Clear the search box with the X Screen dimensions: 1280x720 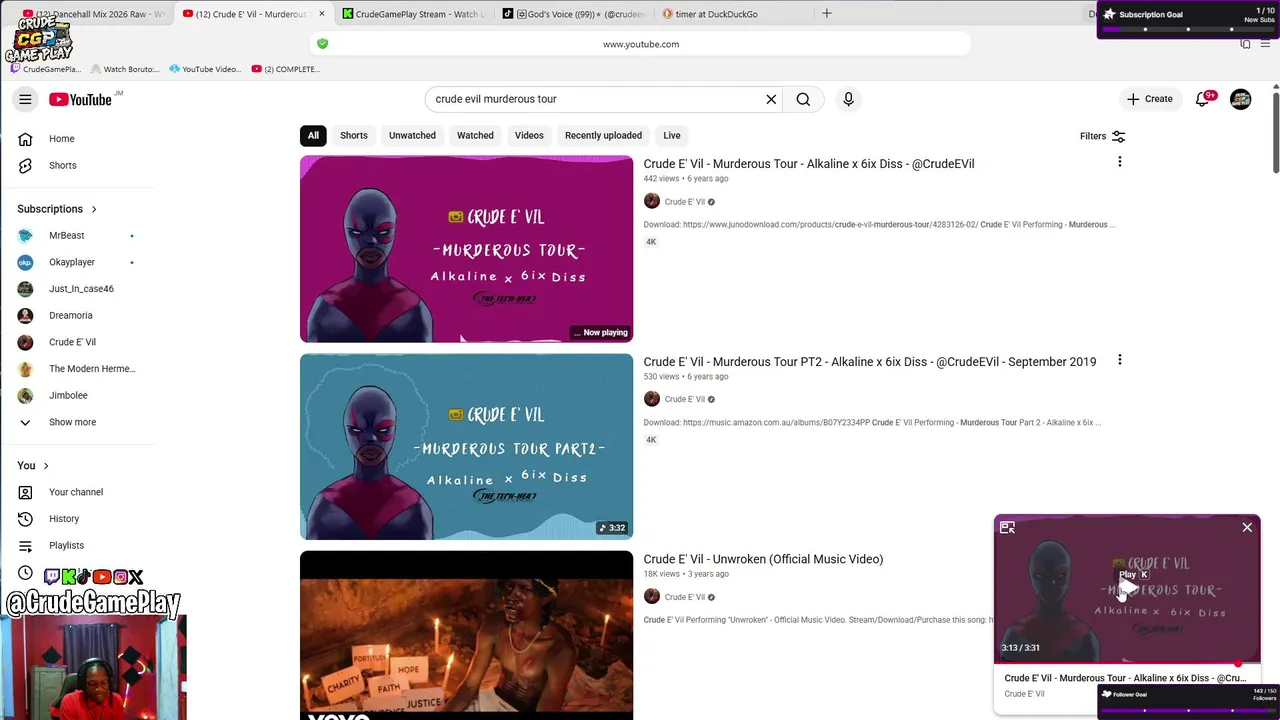coord(771,99)
